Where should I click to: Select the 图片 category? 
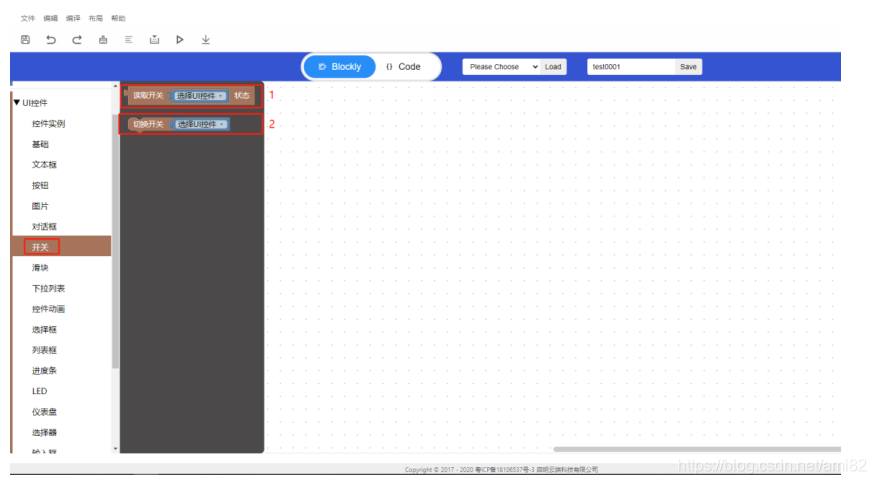click(40, 206)
